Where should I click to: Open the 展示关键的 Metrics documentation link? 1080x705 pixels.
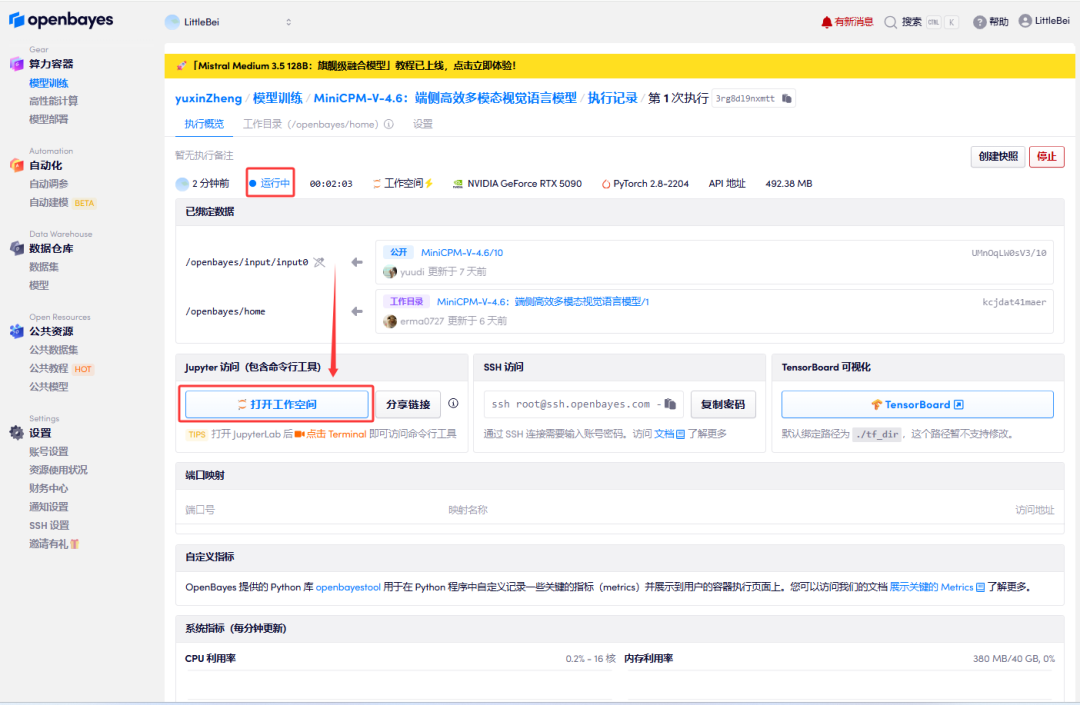click(937, 587)
